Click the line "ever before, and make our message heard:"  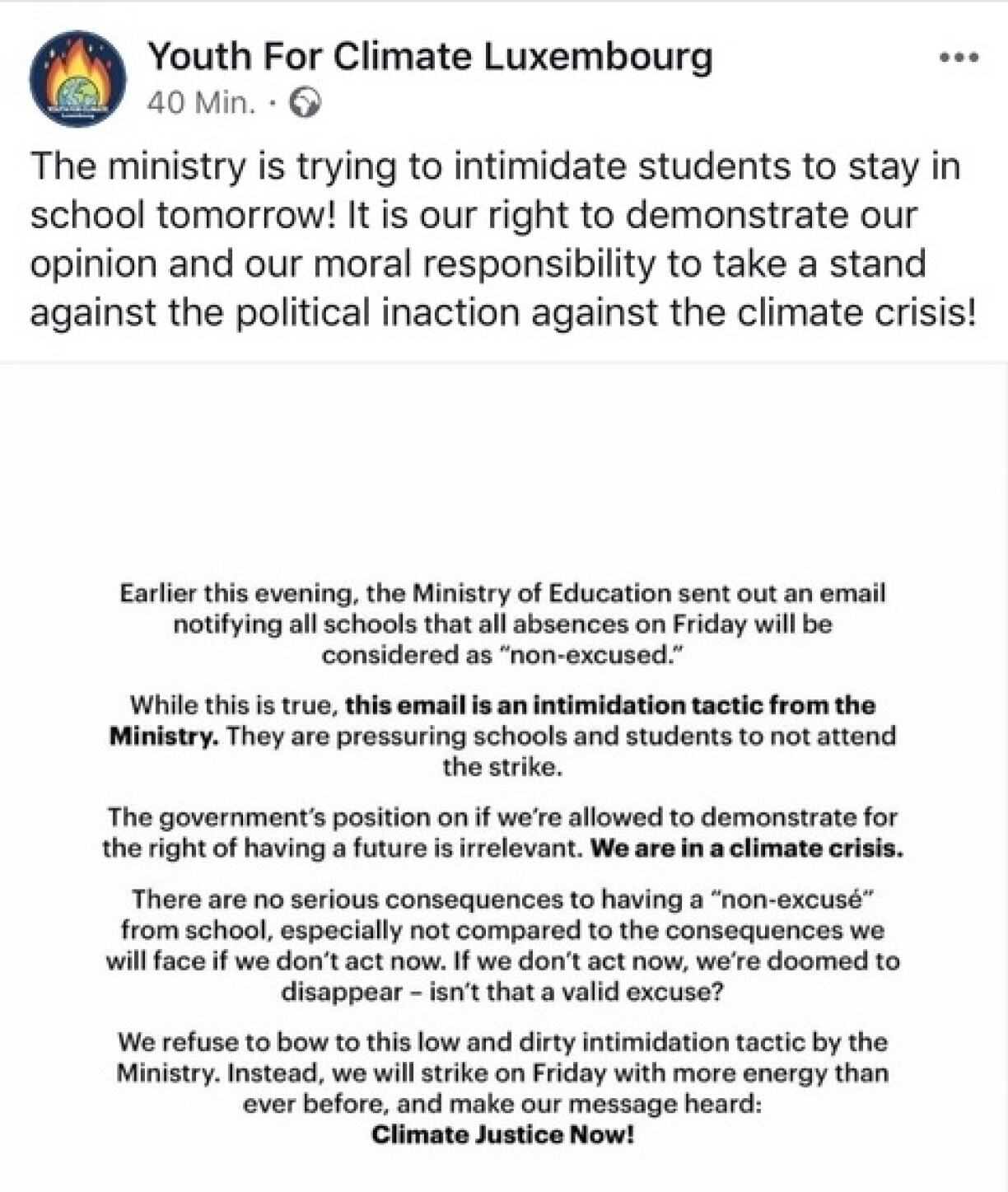coord(502,1103)
